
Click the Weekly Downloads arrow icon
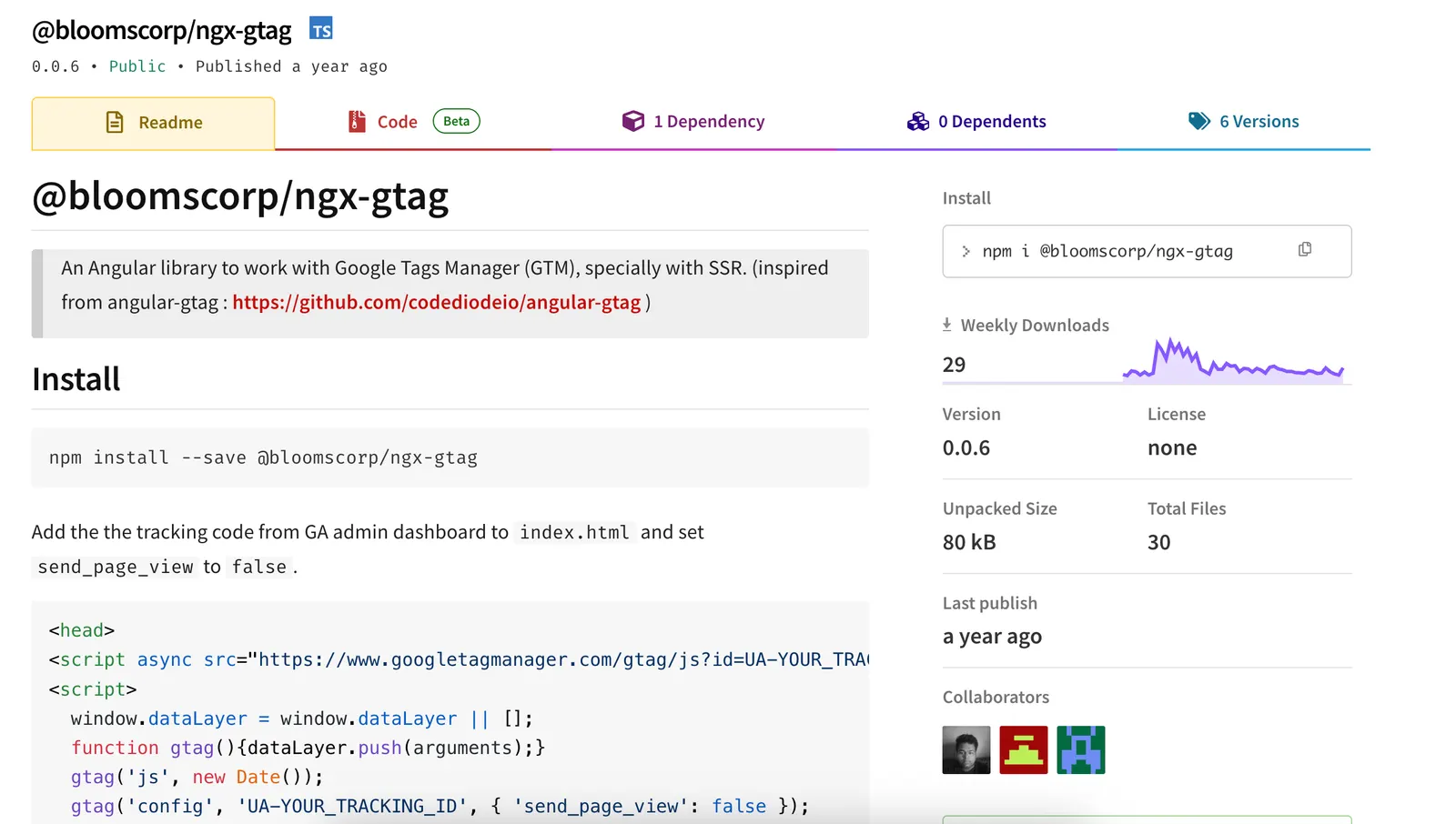click(x=946, y=325)
